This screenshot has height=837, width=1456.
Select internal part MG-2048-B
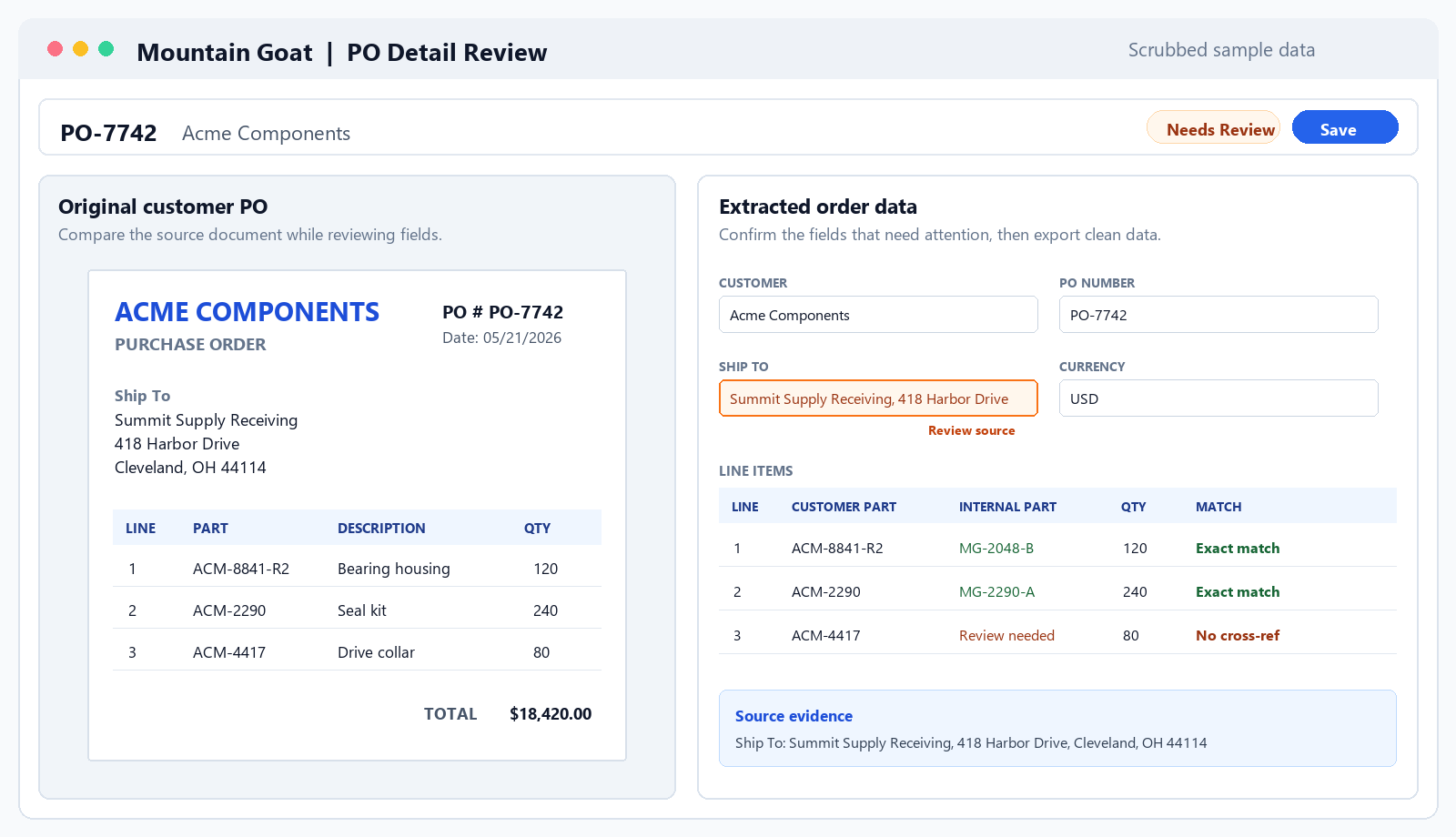(x=996, y=549)
